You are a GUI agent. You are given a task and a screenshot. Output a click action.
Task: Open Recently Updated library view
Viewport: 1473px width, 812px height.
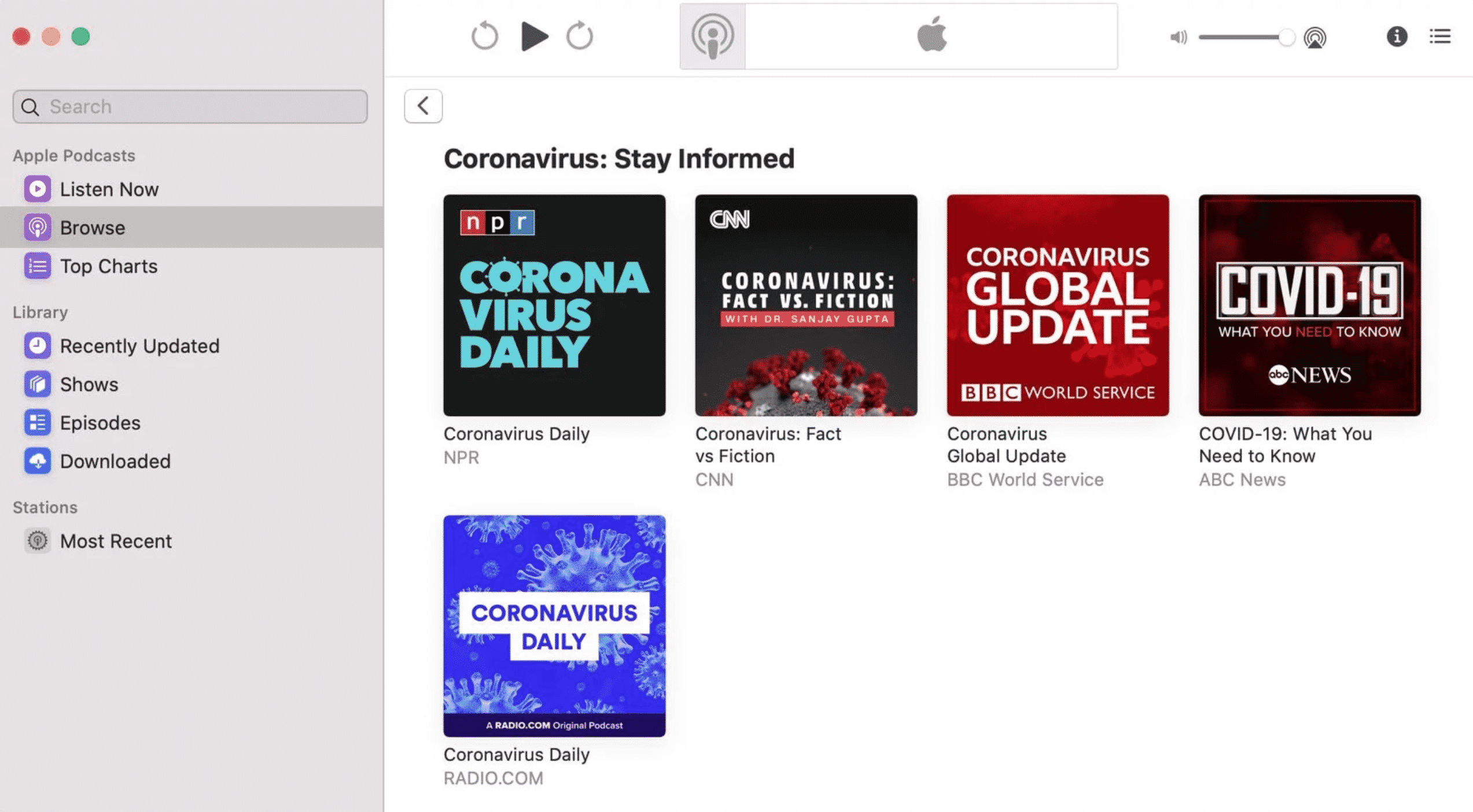[x=139, y=346]
